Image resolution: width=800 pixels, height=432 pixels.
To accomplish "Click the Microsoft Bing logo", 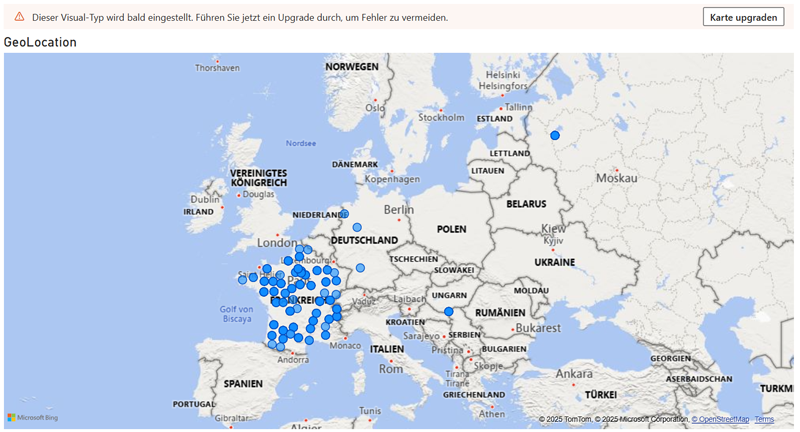I will 33,417.
